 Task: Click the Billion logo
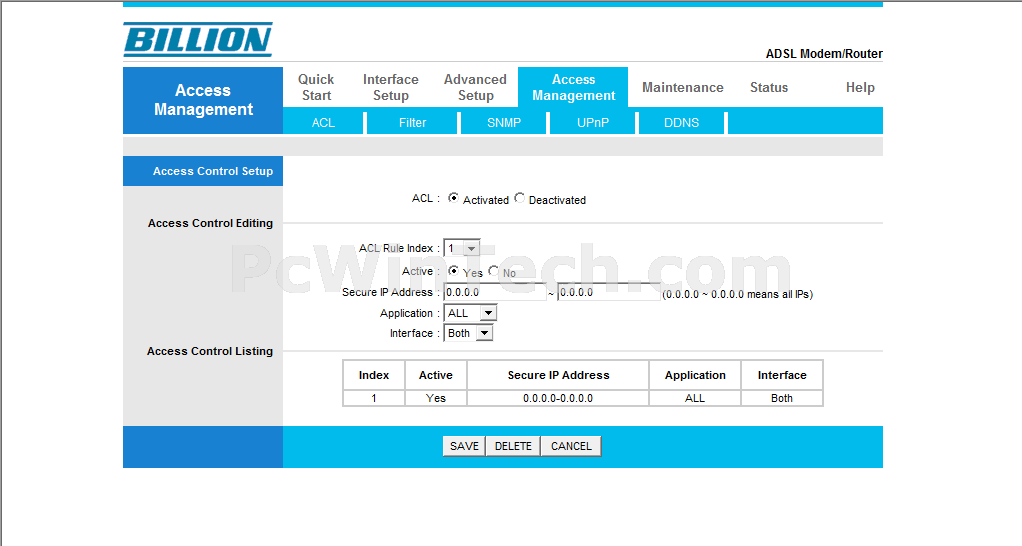198,40
